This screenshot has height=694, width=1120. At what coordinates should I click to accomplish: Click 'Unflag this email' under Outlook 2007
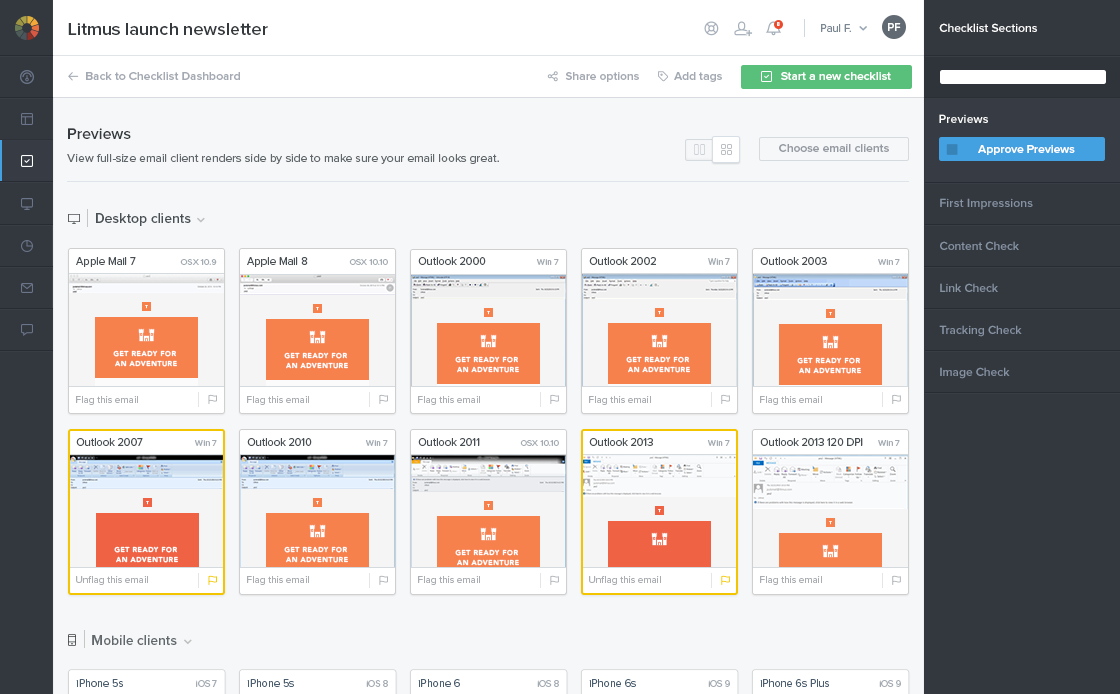click(112, 580)
